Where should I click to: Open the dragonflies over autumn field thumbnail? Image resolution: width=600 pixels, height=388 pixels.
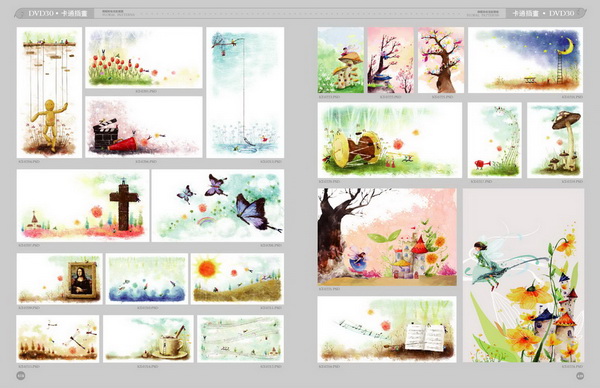click(x=58, y=339)
